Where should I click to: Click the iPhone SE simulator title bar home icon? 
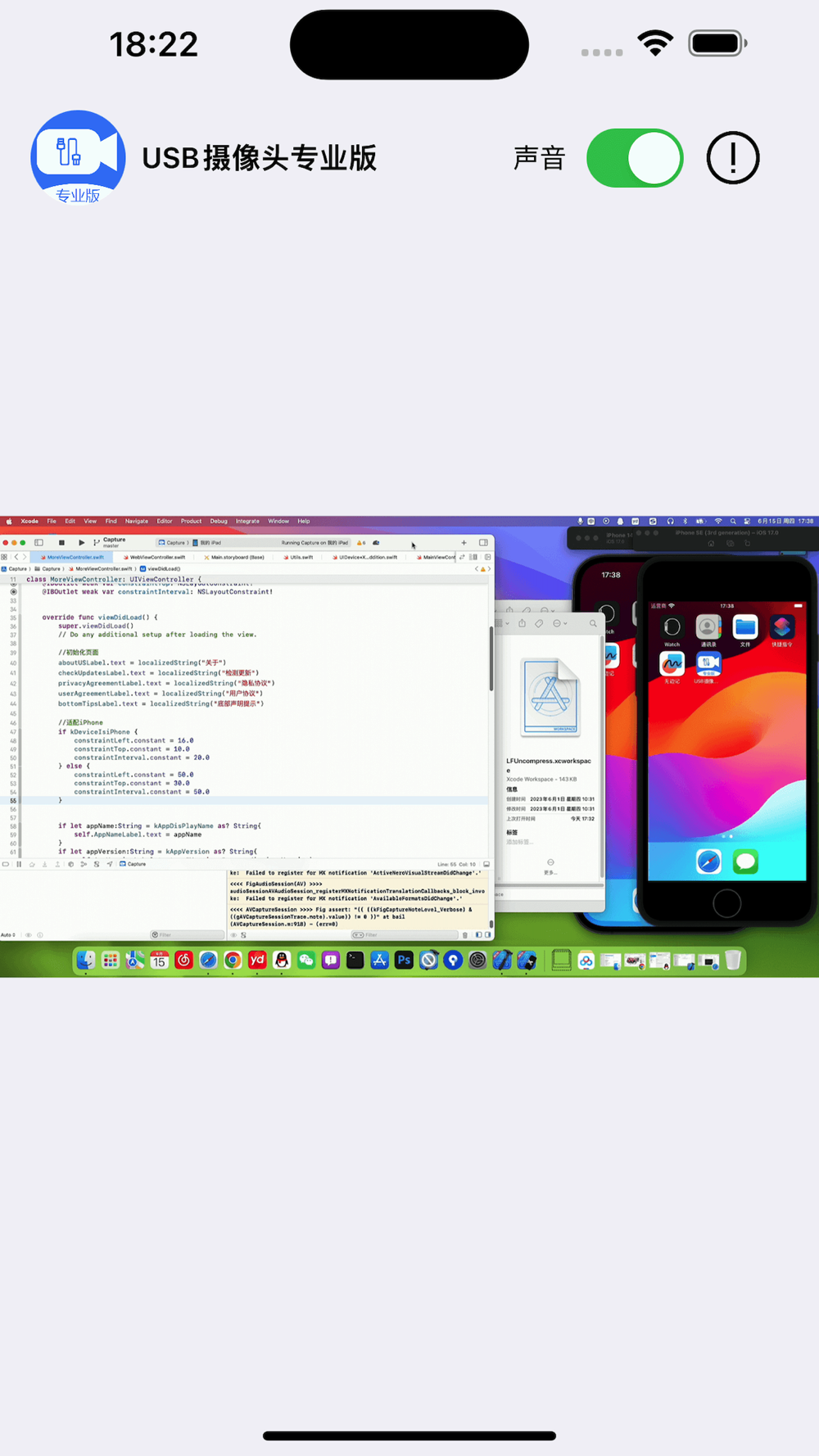(x=712, y=543)
